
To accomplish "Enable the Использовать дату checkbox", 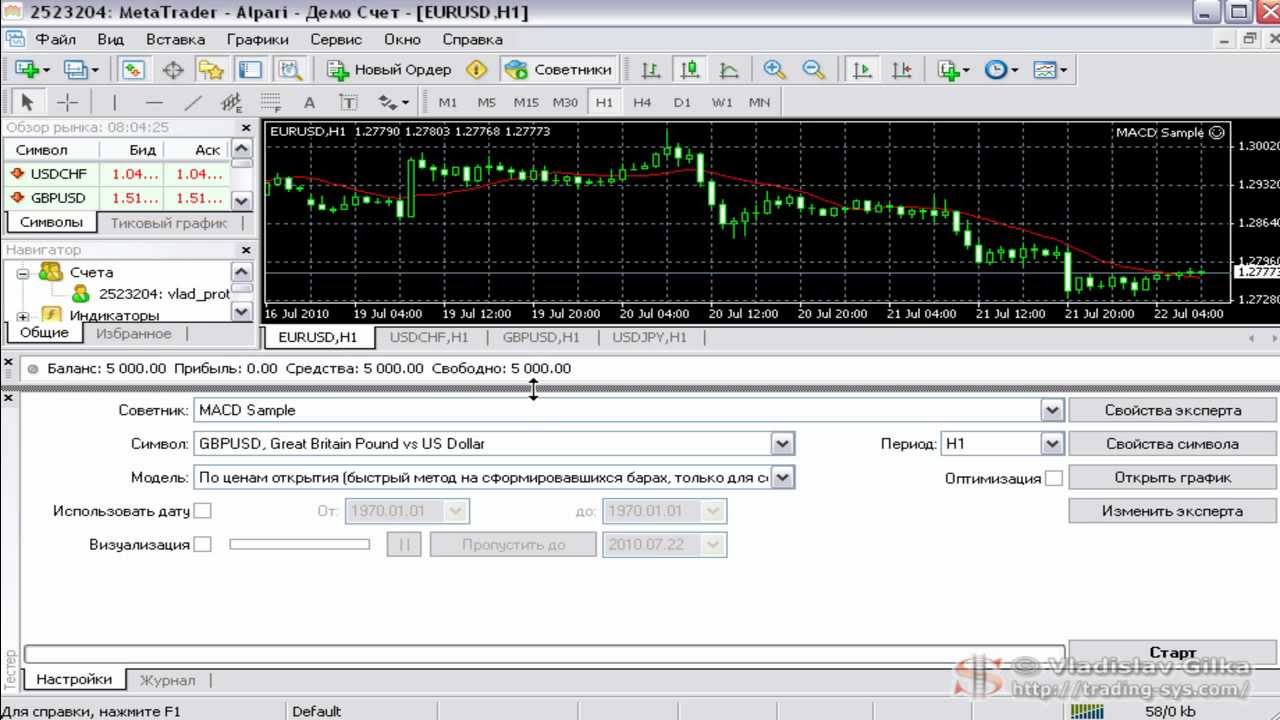I will tap(202, 511).
